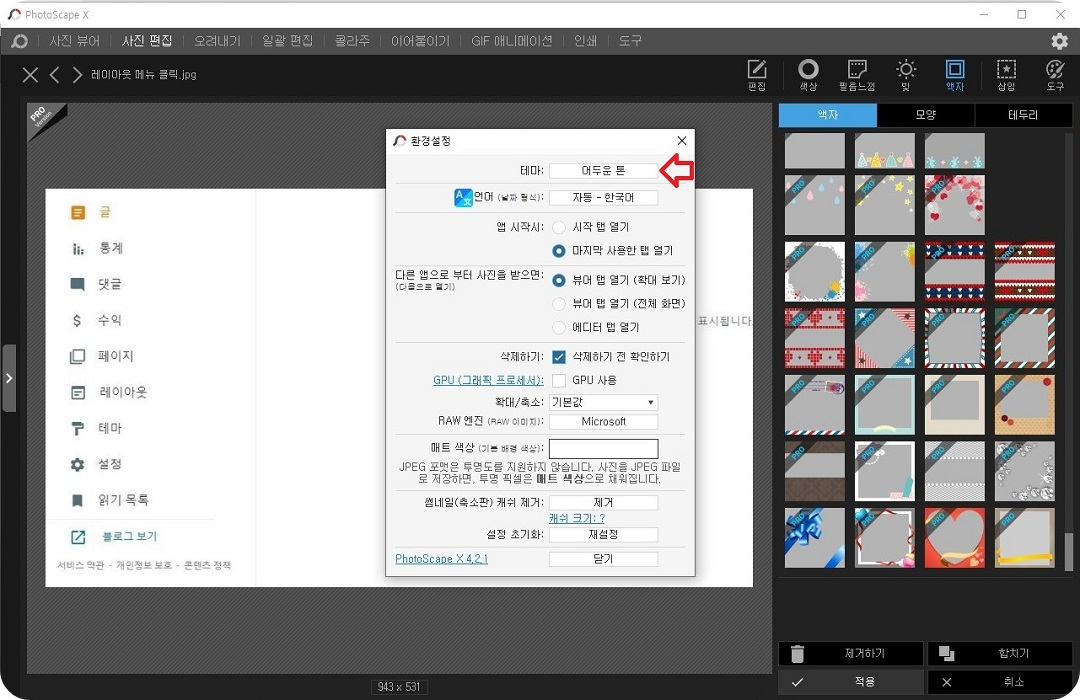Click the 블로그 보기 external link icon
1080x700 pixels.
78,537
